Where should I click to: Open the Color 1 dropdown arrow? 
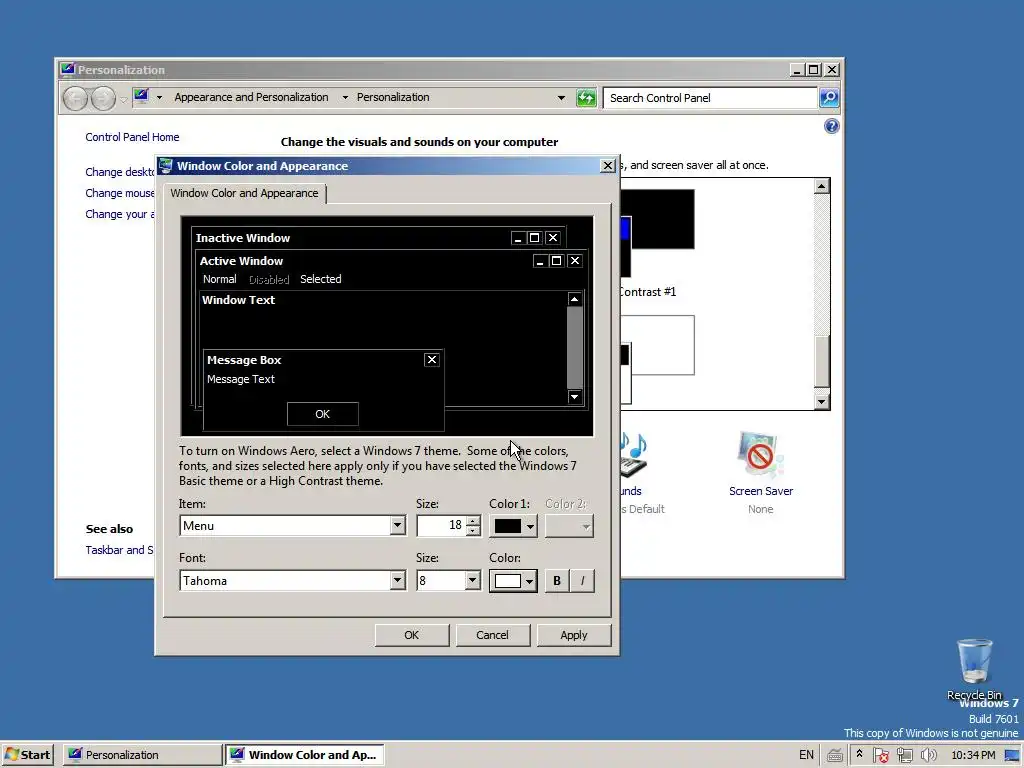(530, 526)
